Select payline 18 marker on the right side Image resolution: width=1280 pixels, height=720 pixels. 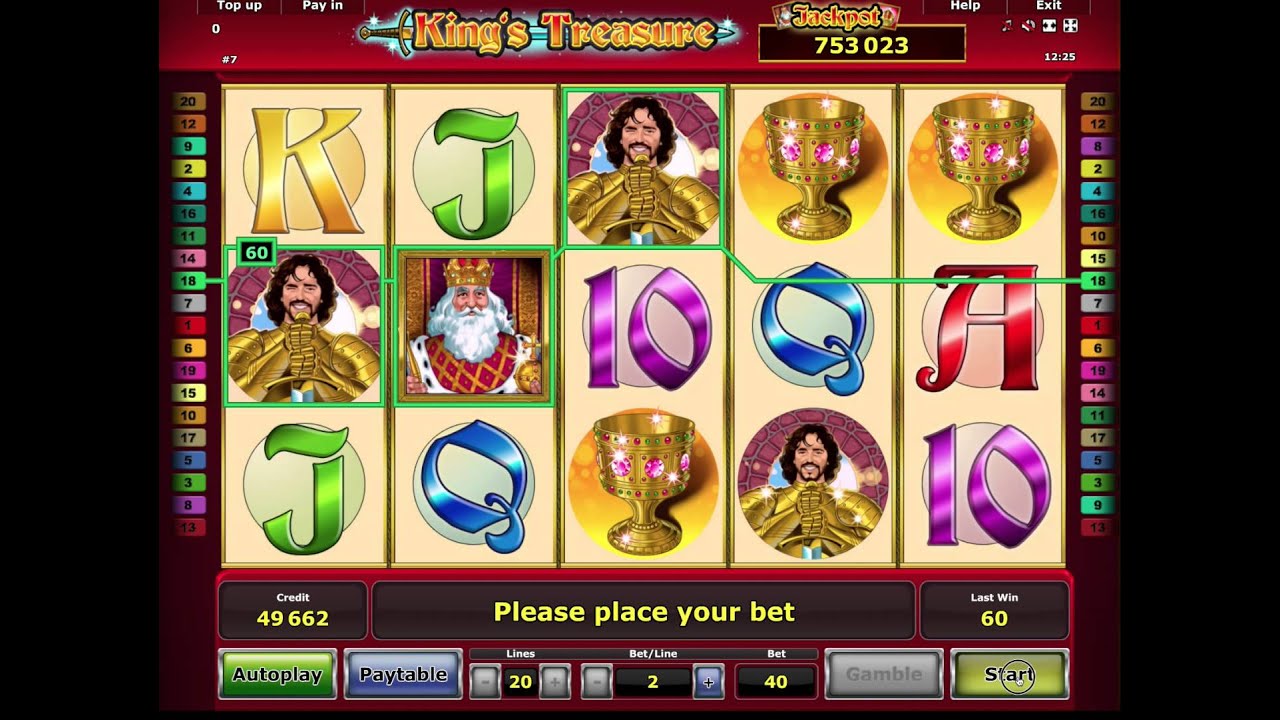[x=1097, y=281]
